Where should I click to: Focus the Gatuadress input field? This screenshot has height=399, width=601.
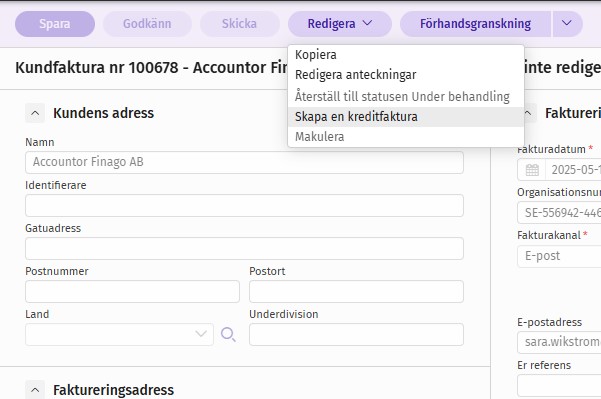coord(245,248)
